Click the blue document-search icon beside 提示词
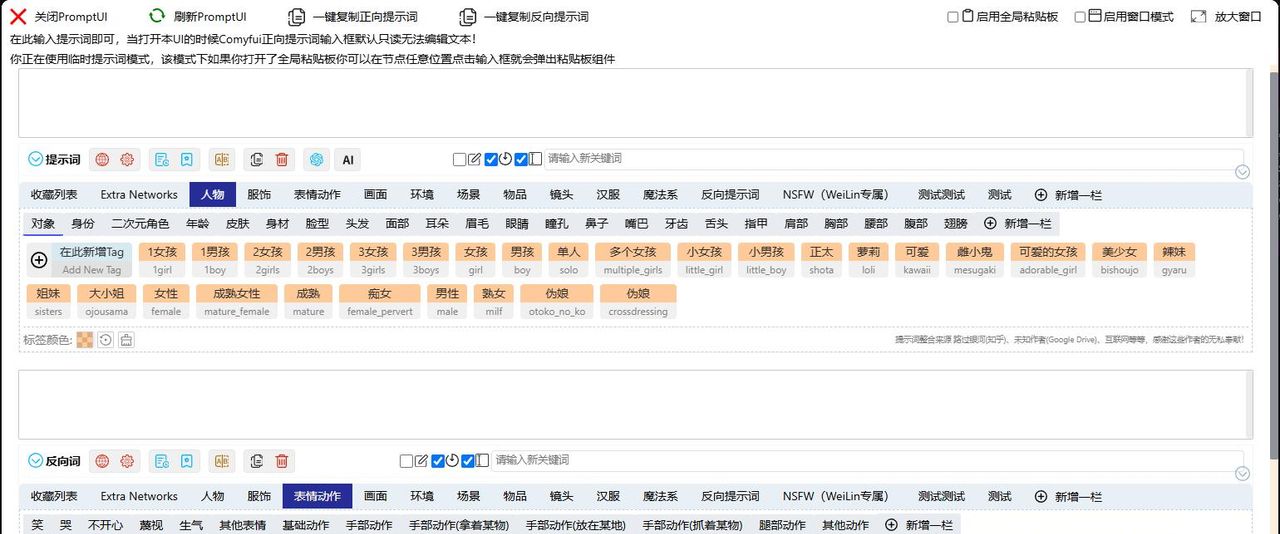 (x=162, y=159)
